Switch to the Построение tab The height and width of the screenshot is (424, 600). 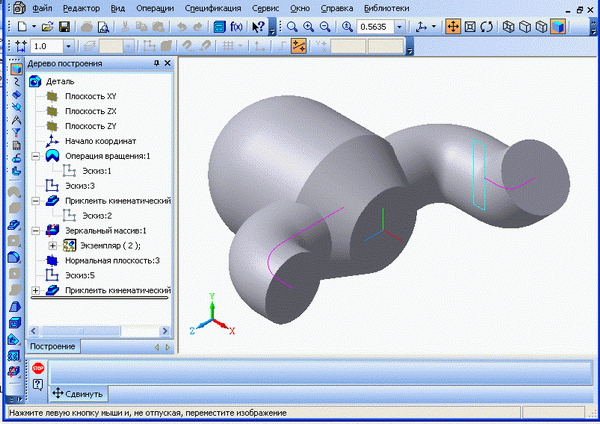pos(55,346)
